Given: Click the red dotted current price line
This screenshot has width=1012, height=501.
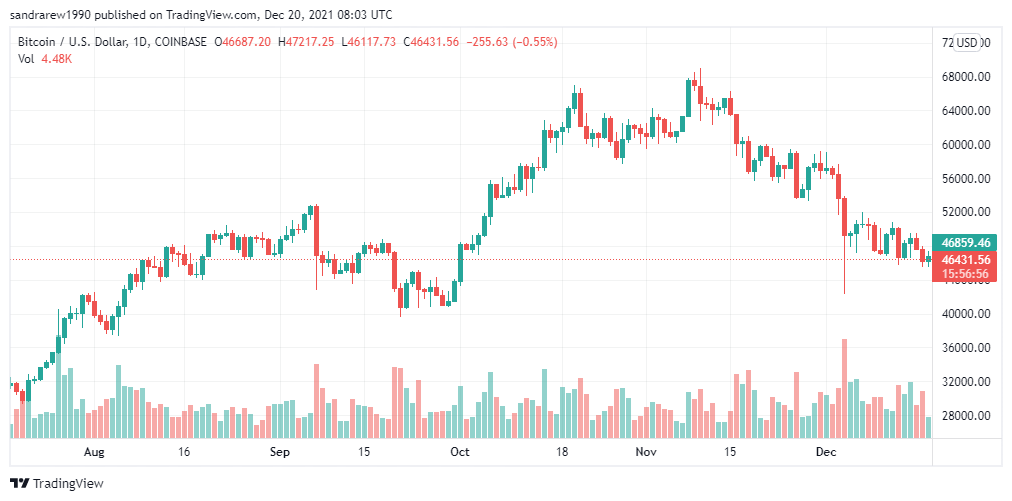Looking at the screenshot, I should [471, 260].
